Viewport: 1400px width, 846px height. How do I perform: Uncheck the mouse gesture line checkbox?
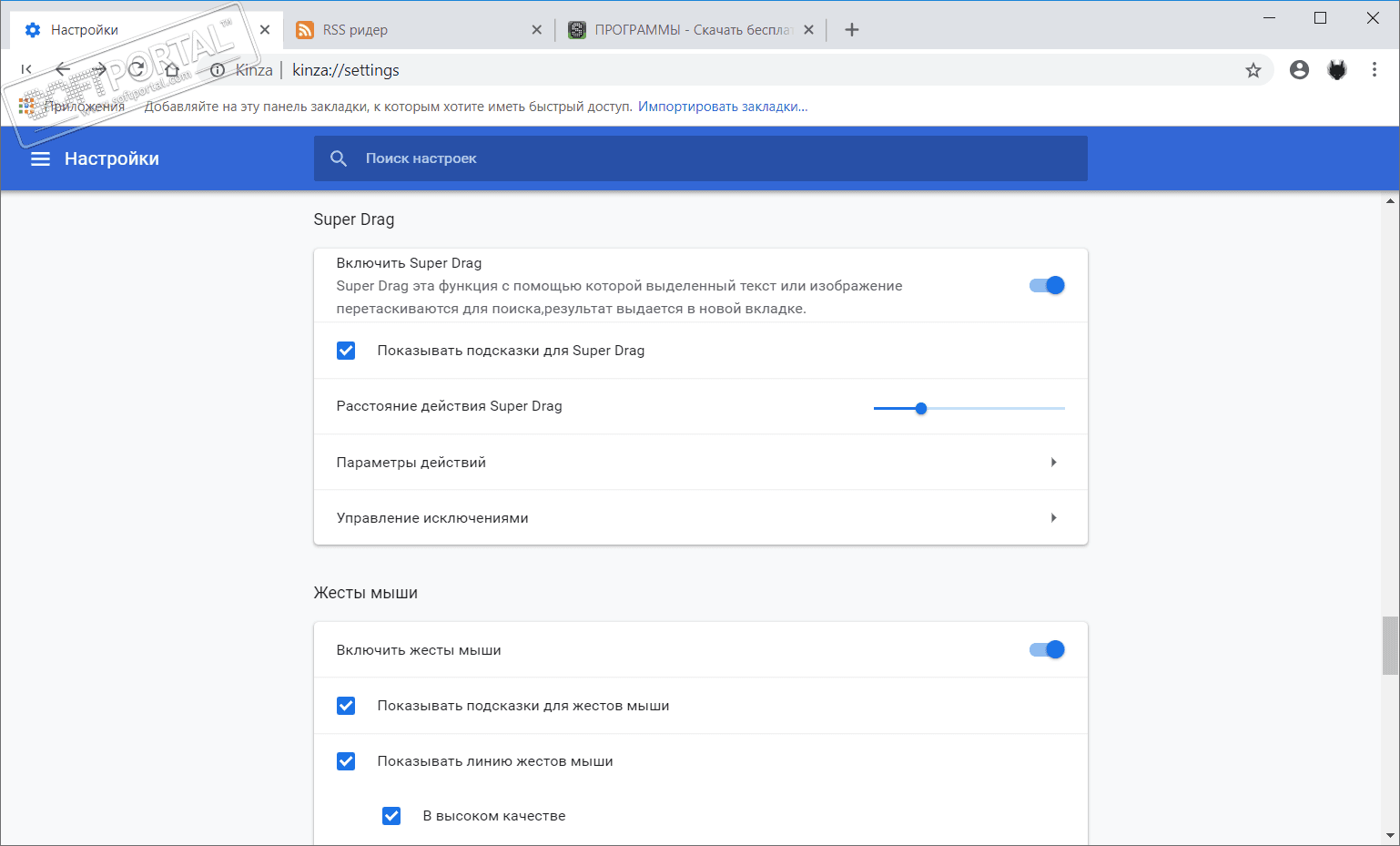click(x=346, y=761)
